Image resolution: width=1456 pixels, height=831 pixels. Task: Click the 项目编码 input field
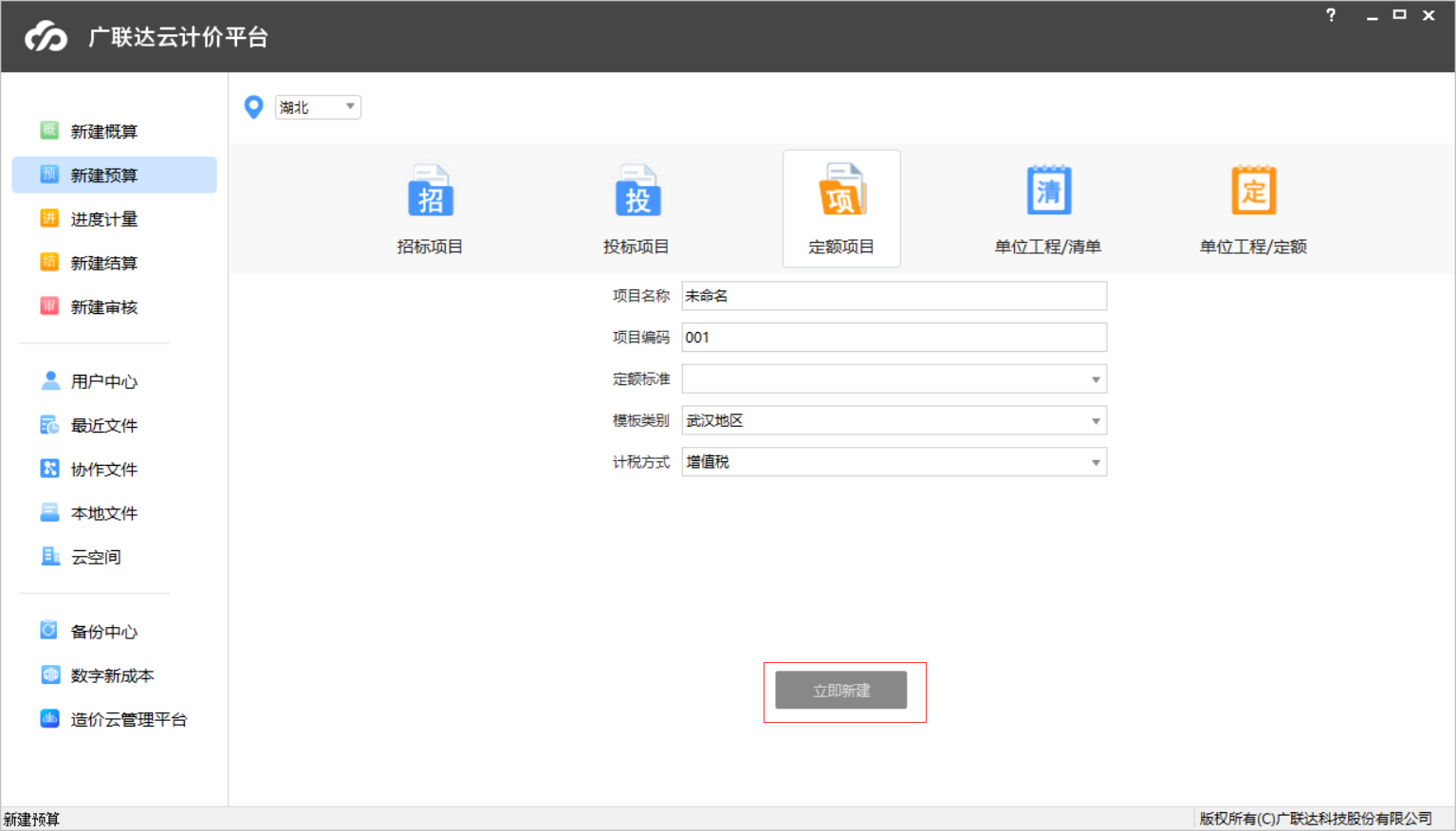(894, 338)
